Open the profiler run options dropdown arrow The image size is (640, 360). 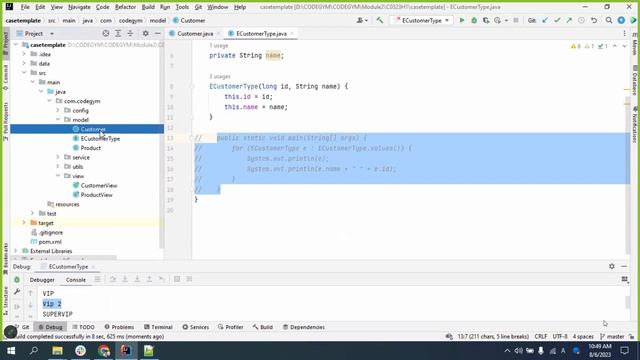click(x=506, y=20)
